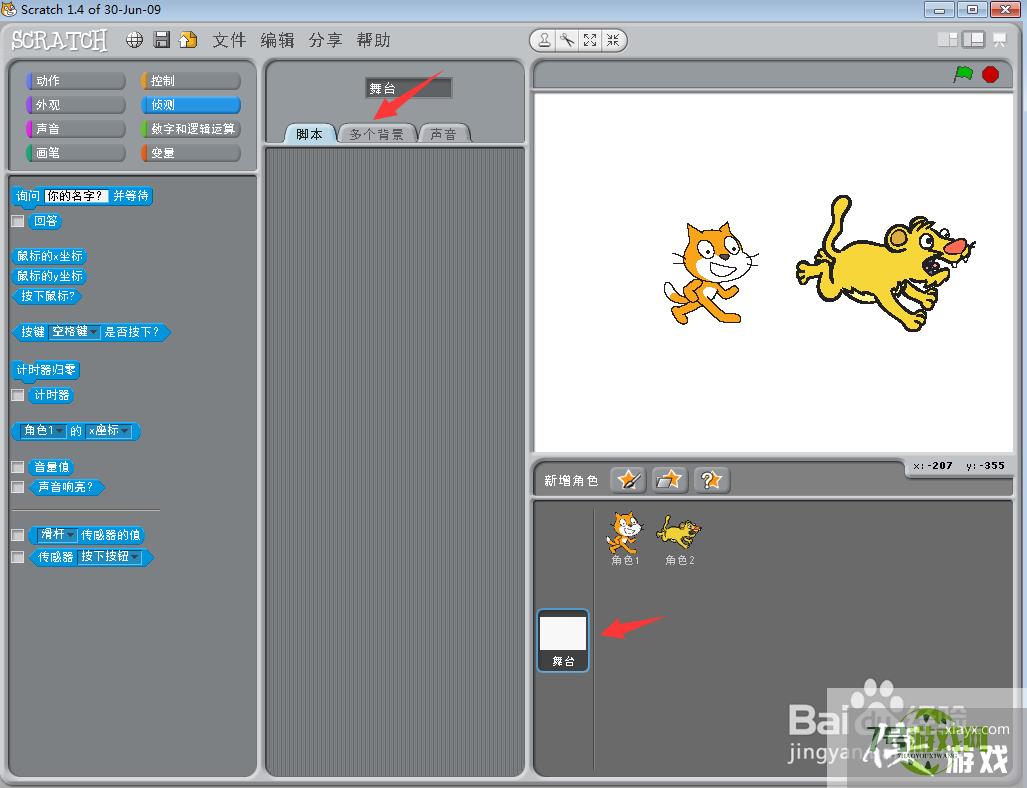This screenshot has height=788, width=1027.
Task: Select the 舞台 stage thumbnail
Action: pyautogui.click(x=563, y=641)
